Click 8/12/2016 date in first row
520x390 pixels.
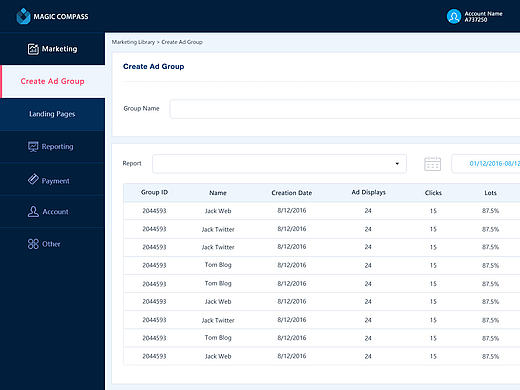(292, 211)
